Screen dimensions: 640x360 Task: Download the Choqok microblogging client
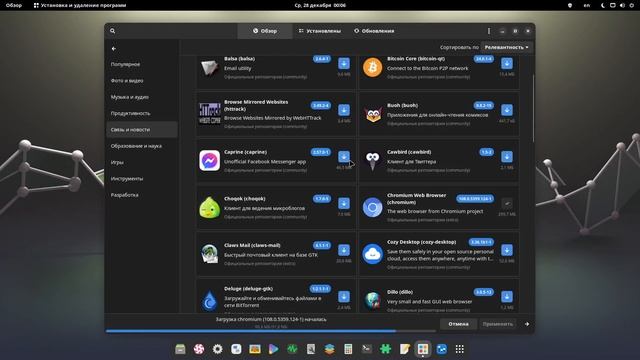[x=344, y=203]
